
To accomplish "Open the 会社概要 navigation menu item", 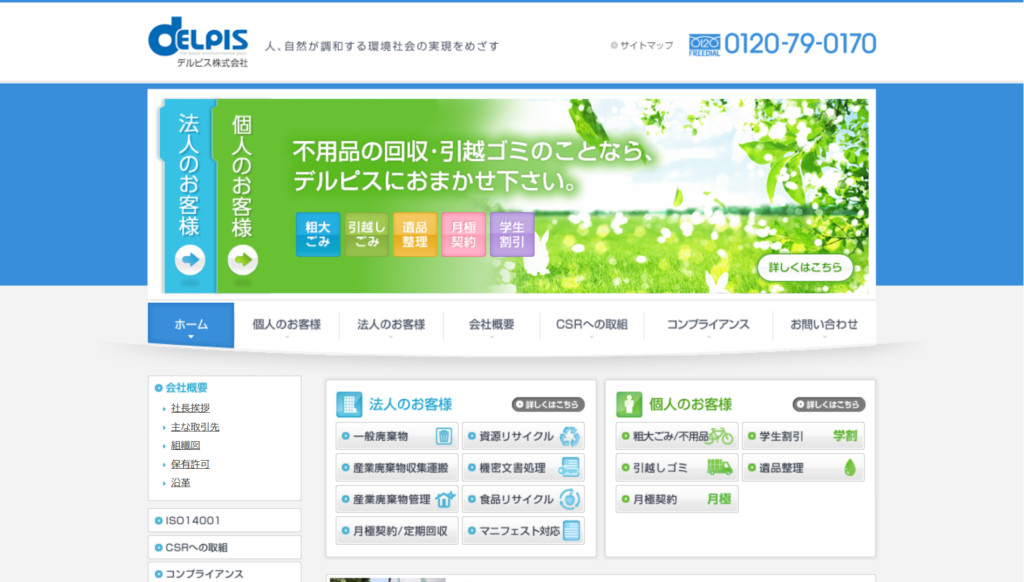I will point(491,325).
